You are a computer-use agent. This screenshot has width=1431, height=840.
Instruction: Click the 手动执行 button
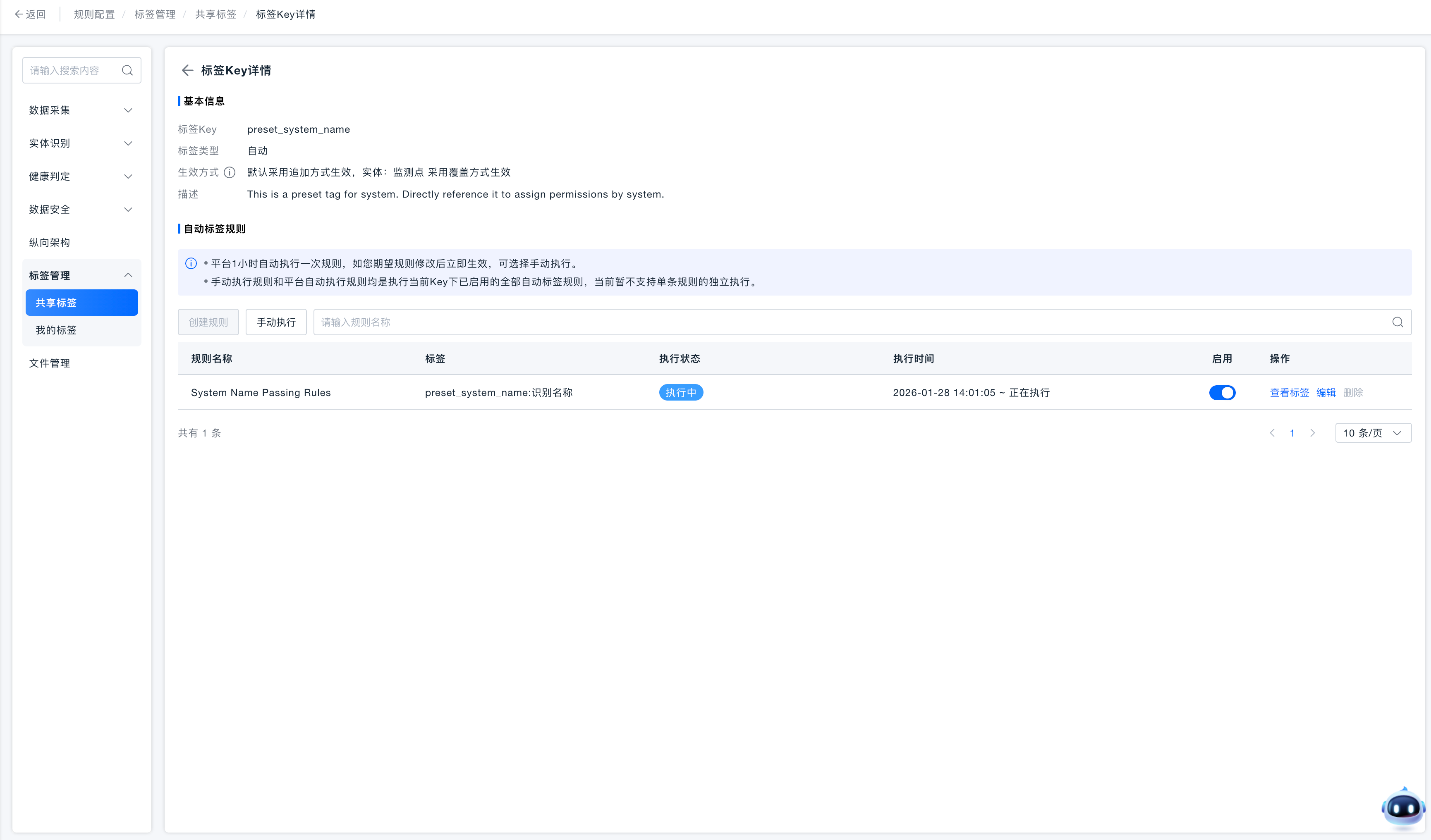point(276,322)
